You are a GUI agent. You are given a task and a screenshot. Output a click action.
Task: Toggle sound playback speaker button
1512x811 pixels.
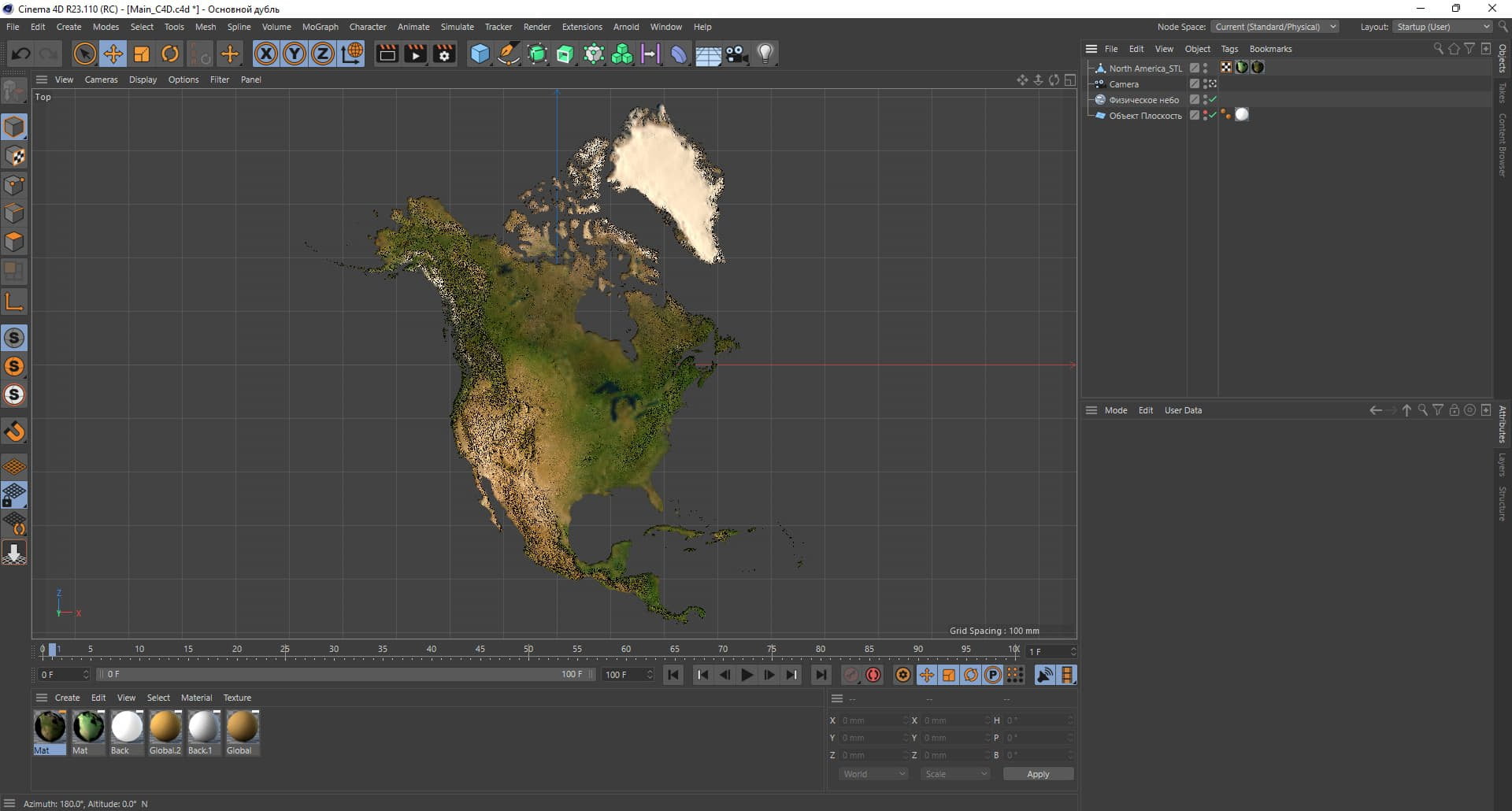click(1045, 675)
